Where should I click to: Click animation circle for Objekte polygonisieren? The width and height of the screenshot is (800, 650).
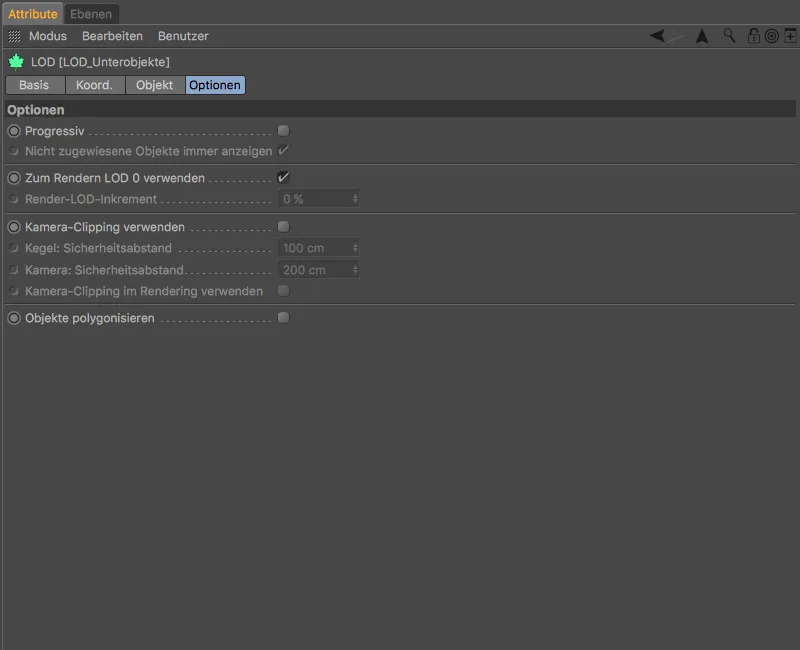pyautogui.click(x=14, y=318)
